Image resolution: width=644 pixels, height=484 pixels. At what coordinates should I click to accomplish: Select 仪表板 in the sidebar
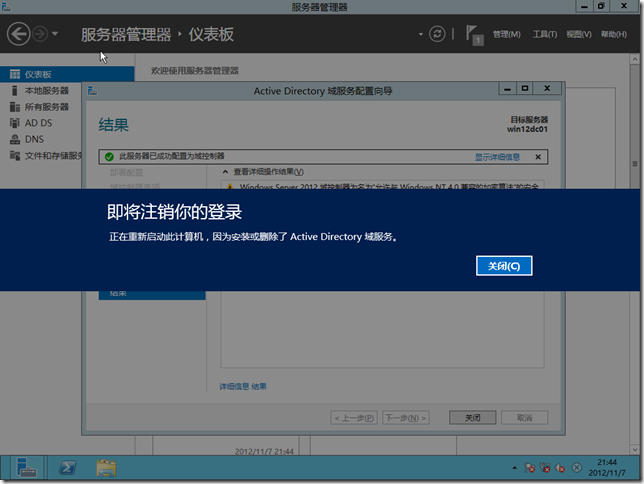click(67, 74)
